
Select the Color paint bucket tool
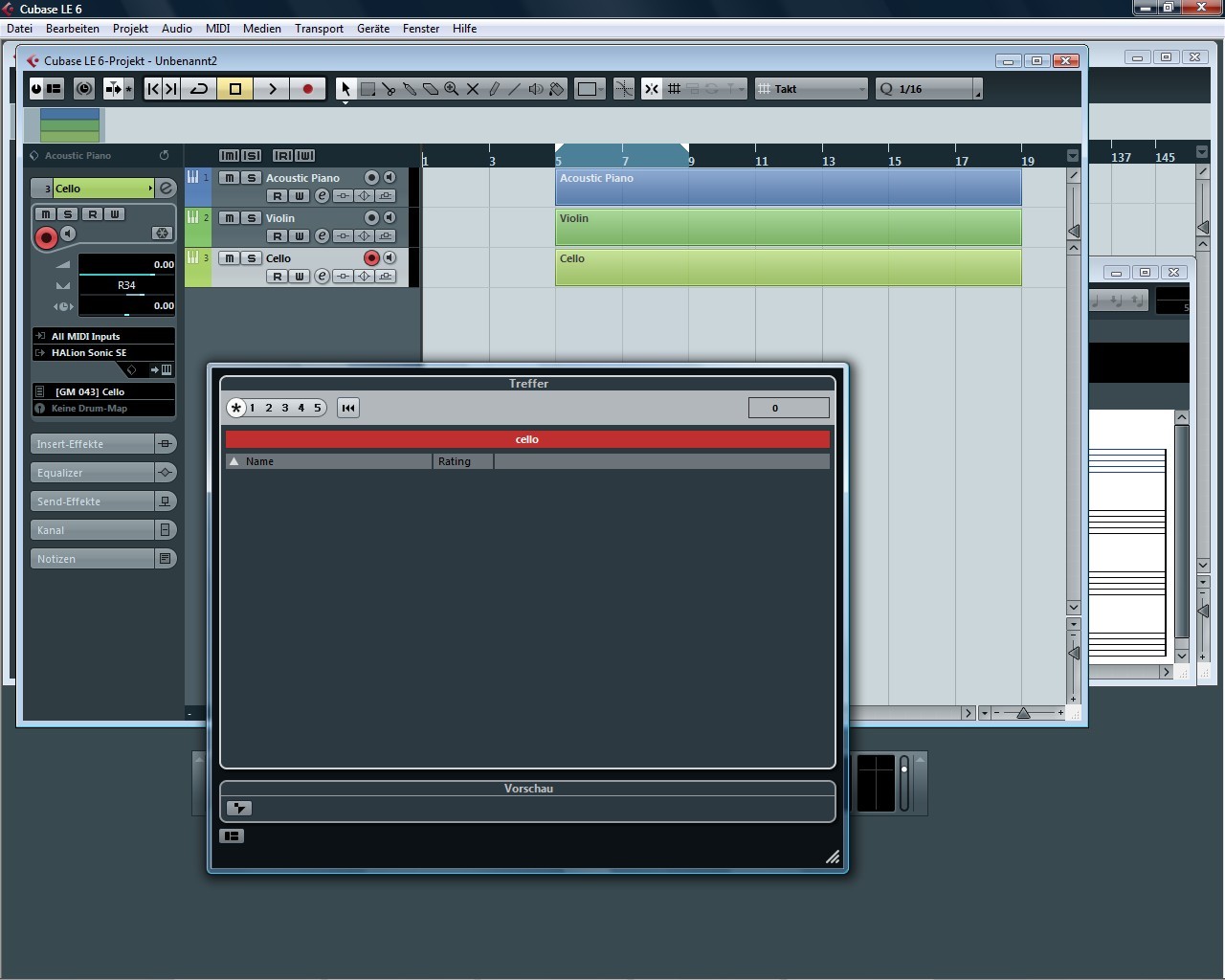pyautogui.click(x=557, y=89)
